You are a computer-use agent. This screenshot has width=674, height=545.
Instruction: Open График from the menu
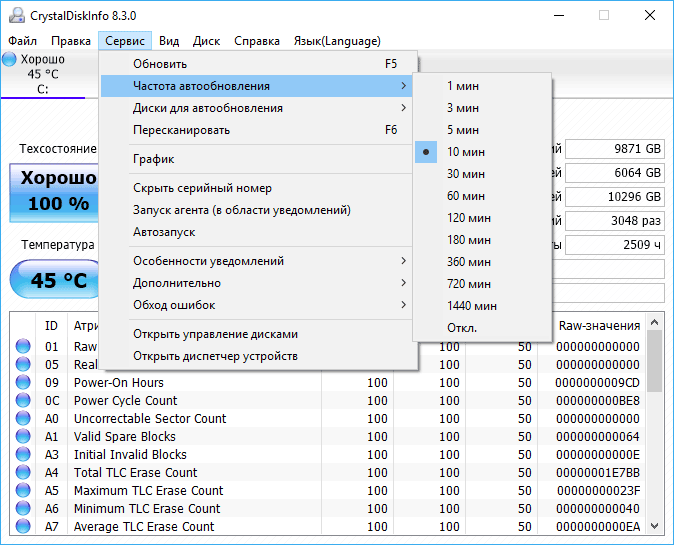[258, 159]
